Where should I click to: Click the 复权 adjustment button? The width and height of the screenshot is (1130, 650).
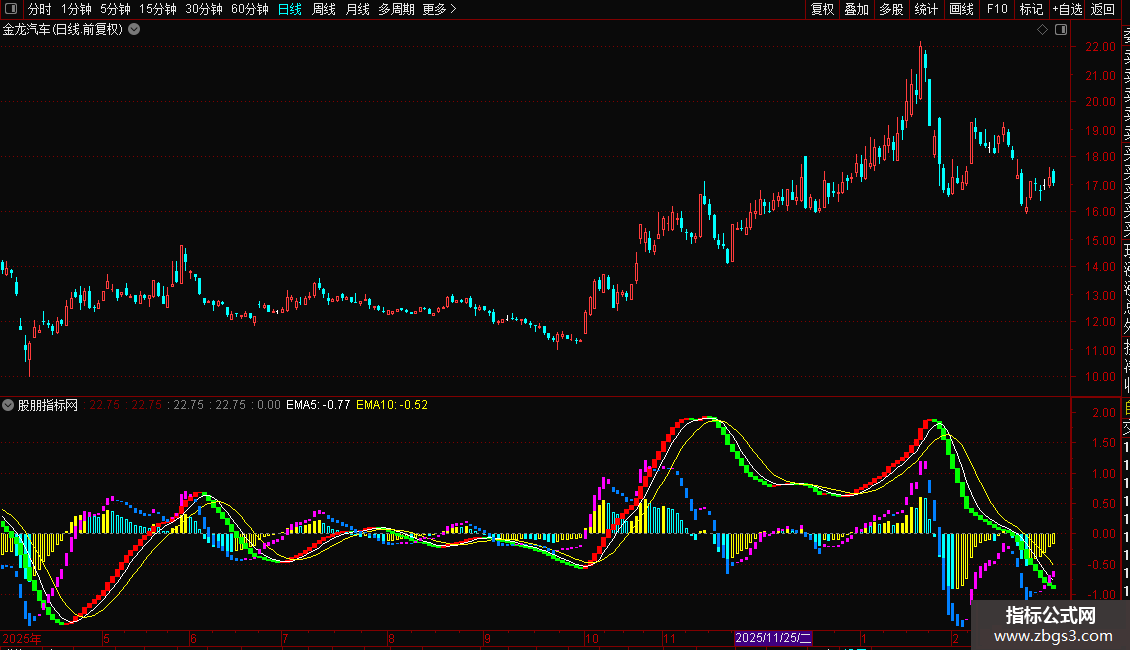(822, 9)
